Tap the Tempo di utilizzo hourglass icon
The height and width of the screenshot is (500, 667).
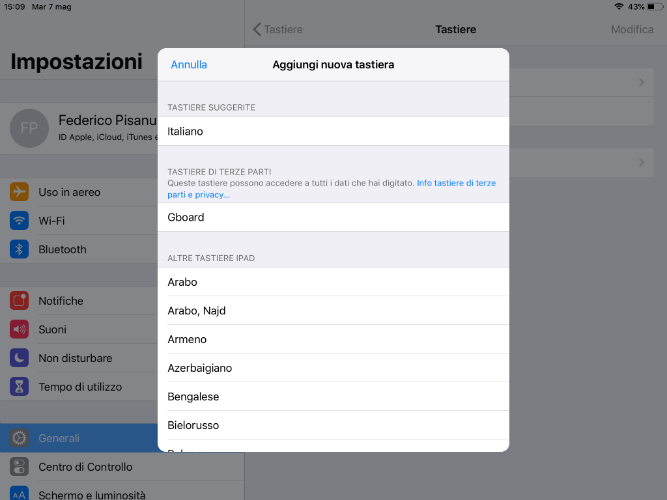19,386
